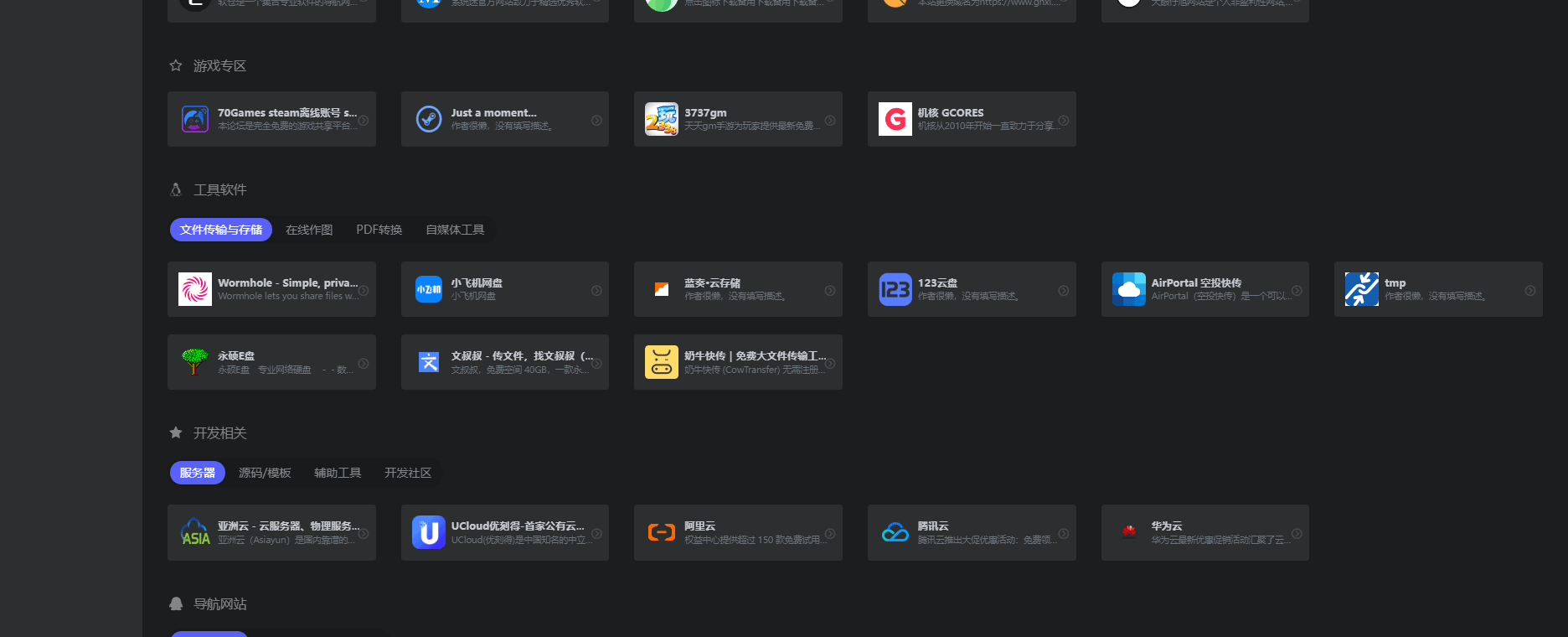This screenshot has width=1568, height=637.
Task: Open the Just a moment... link
Action: 494,112
